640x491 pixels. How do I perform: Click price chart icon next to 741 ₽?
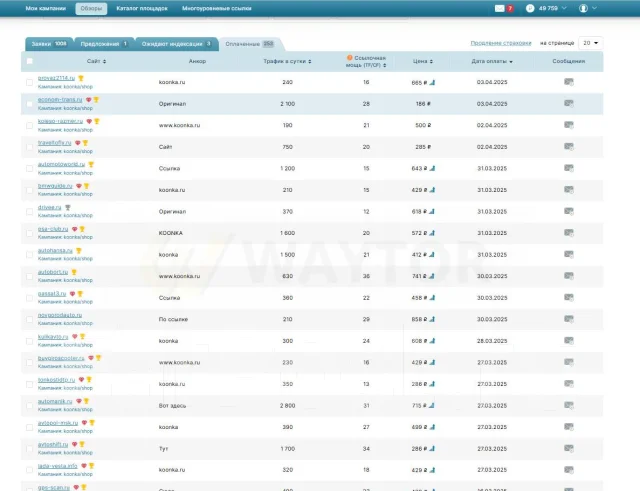[432, 276]
